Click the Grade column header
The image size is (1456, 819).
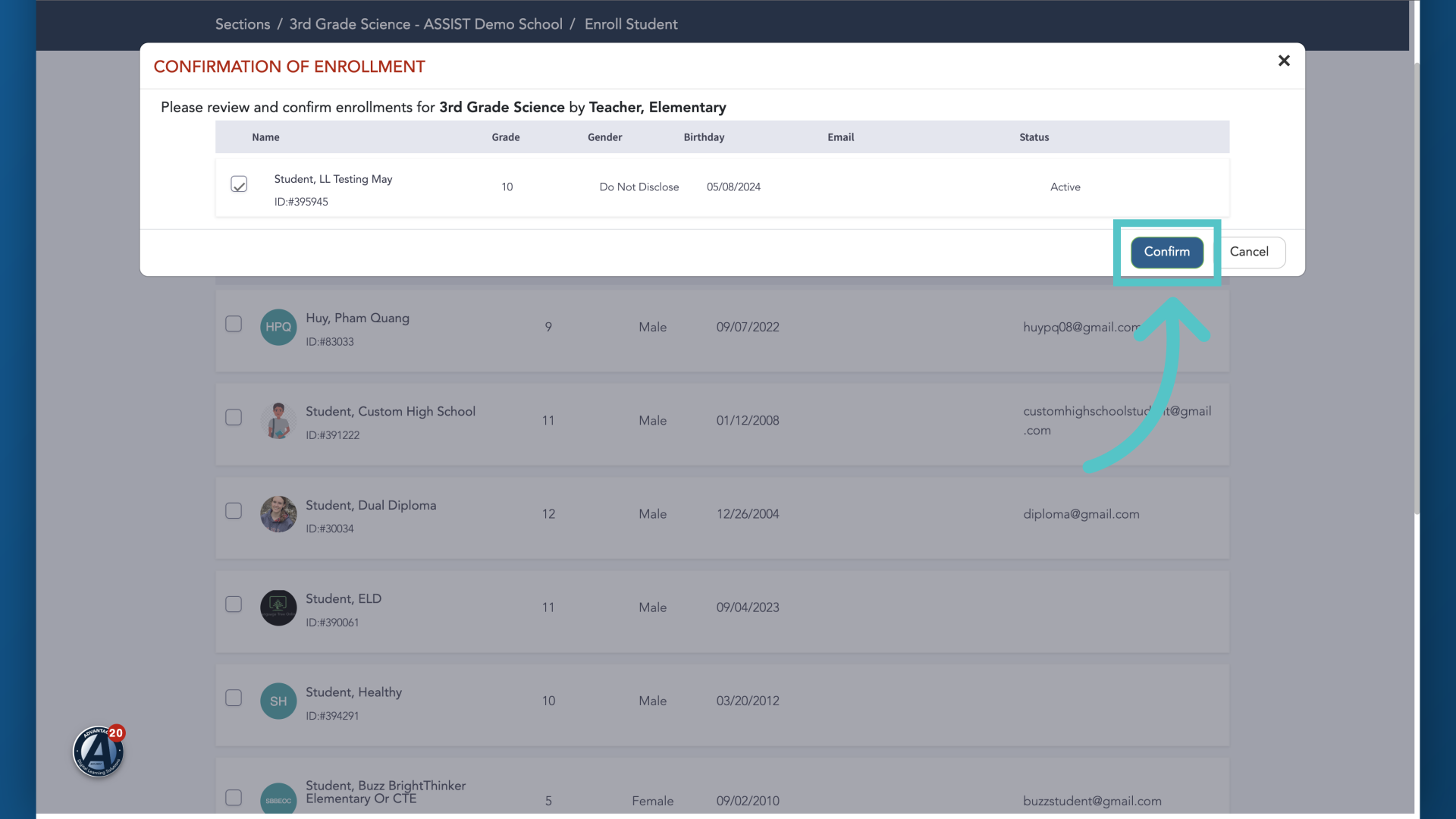(x=506, y=137)
